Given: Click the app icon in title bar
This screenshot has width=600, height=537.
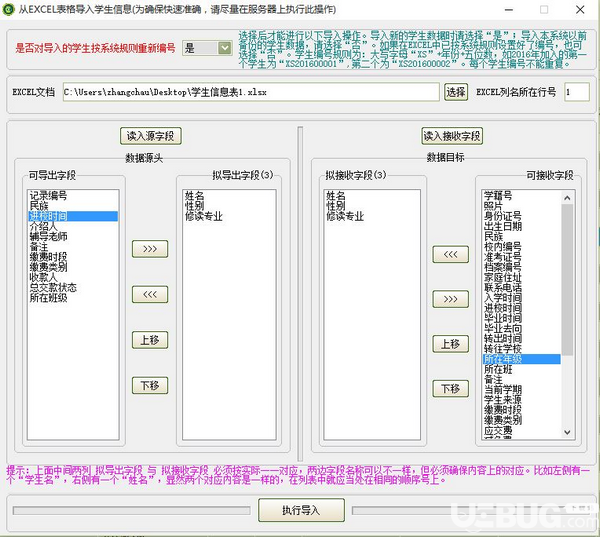Looking at the screenshot, I should (8, 9).
